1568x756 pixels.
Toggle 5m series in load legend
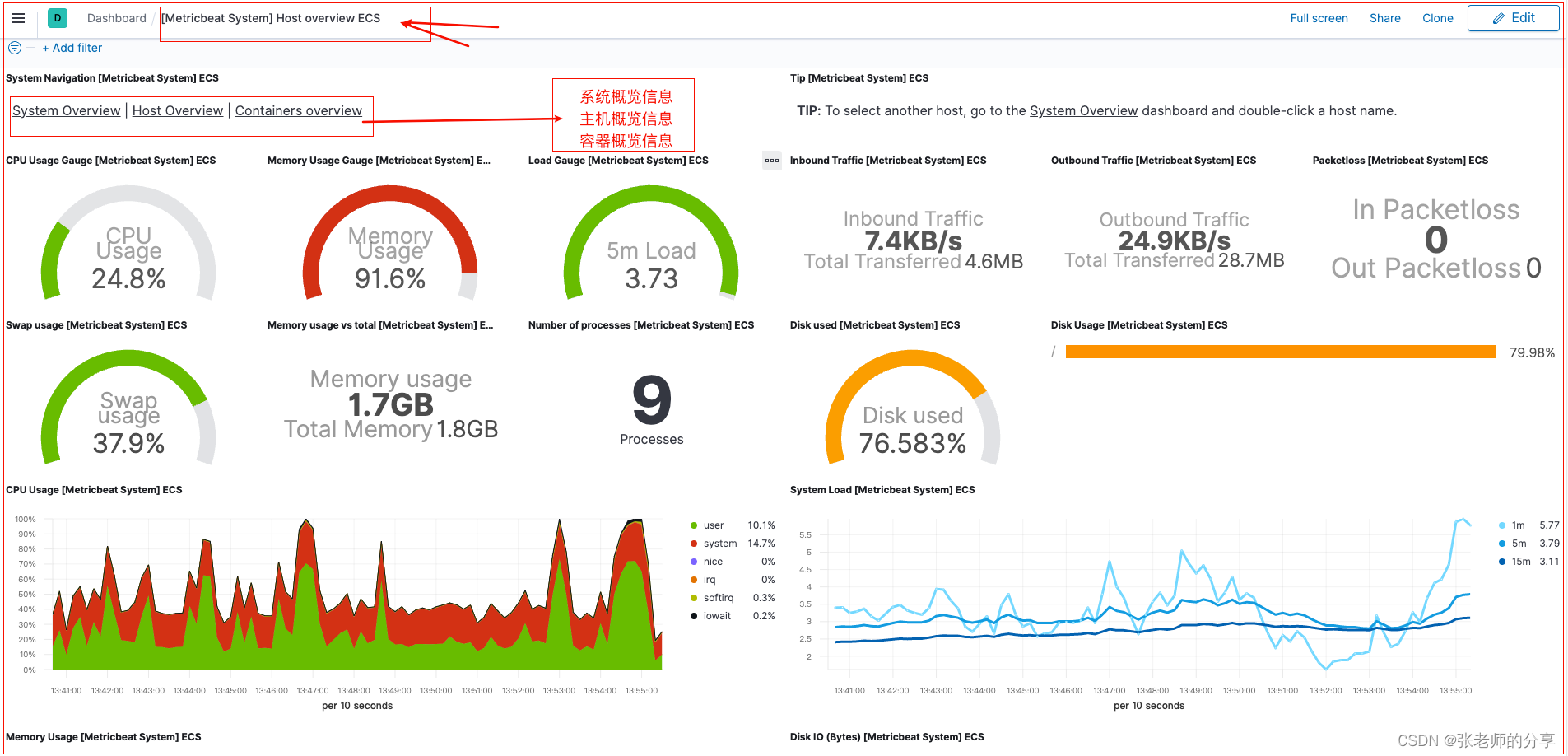click(x=1518, y=544)
